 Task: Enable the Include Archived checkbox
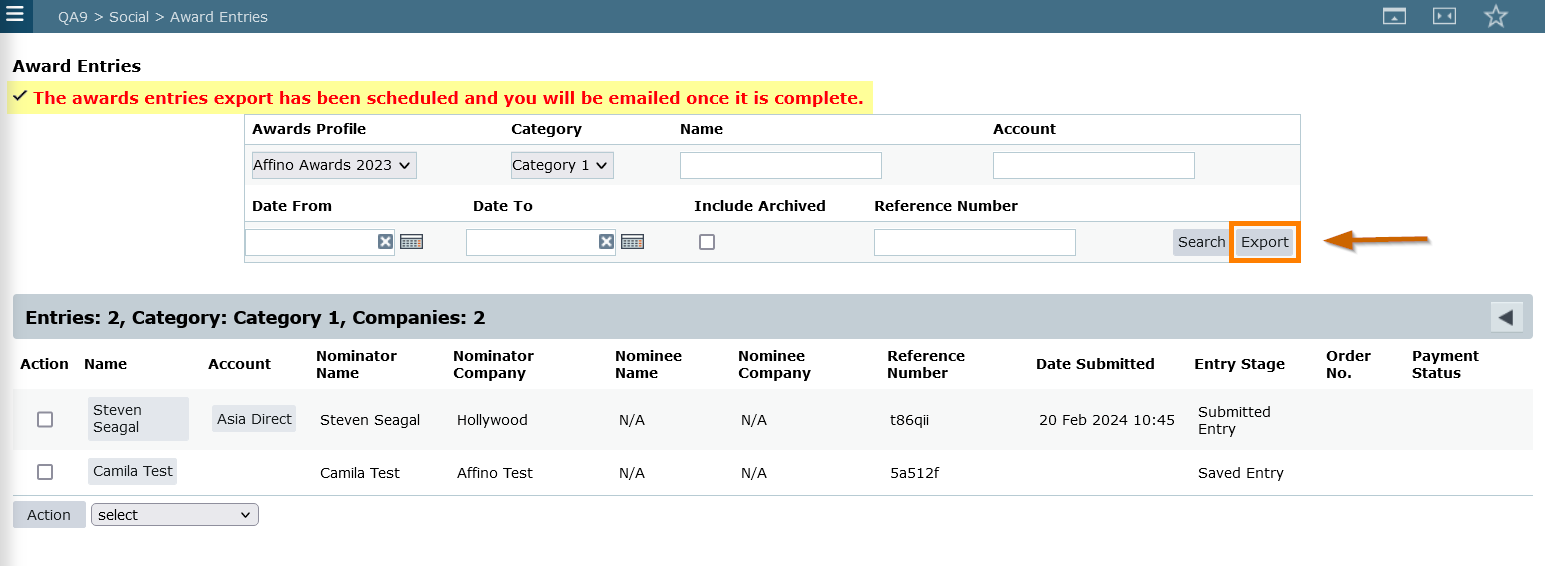coord(707,242)
